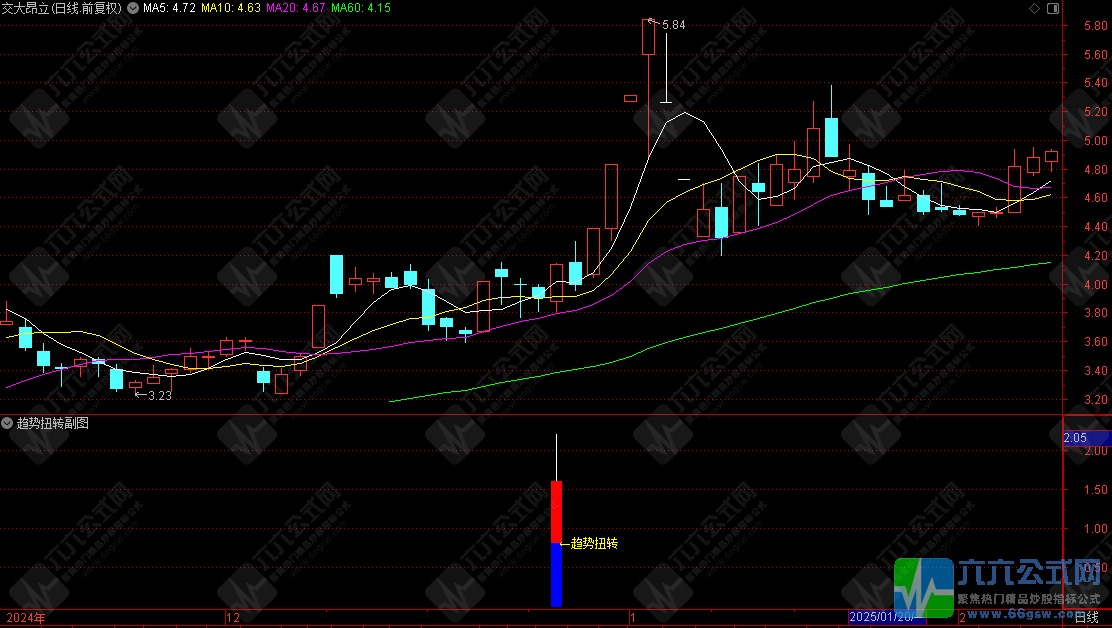This screenshot has height=628, width=1112.
Task: Click the 3.23 low price marker
Action: tap(159, 395)
